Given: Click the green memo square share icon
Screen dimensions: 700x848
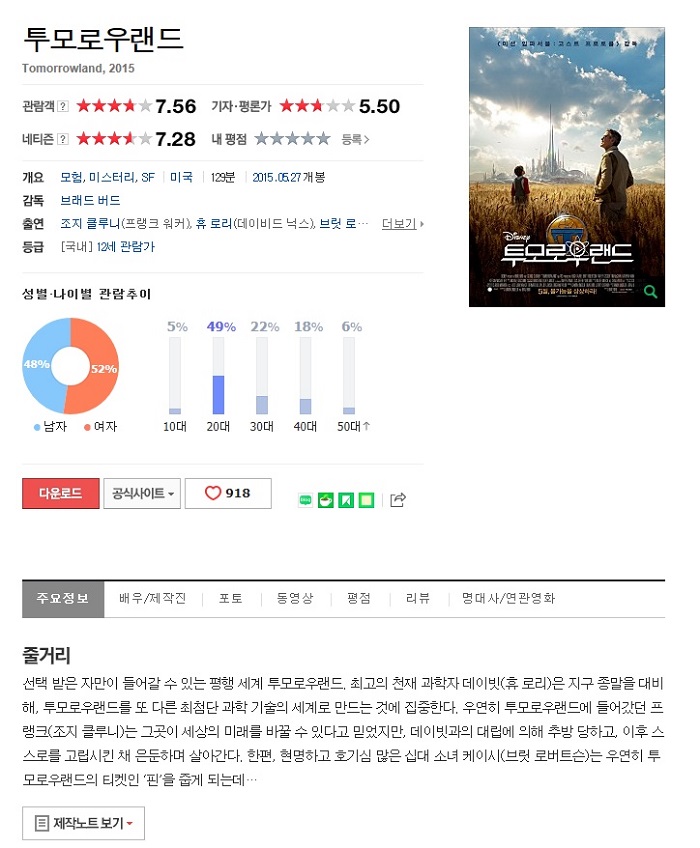Looking at the screenshot, I should coord(366,501).
